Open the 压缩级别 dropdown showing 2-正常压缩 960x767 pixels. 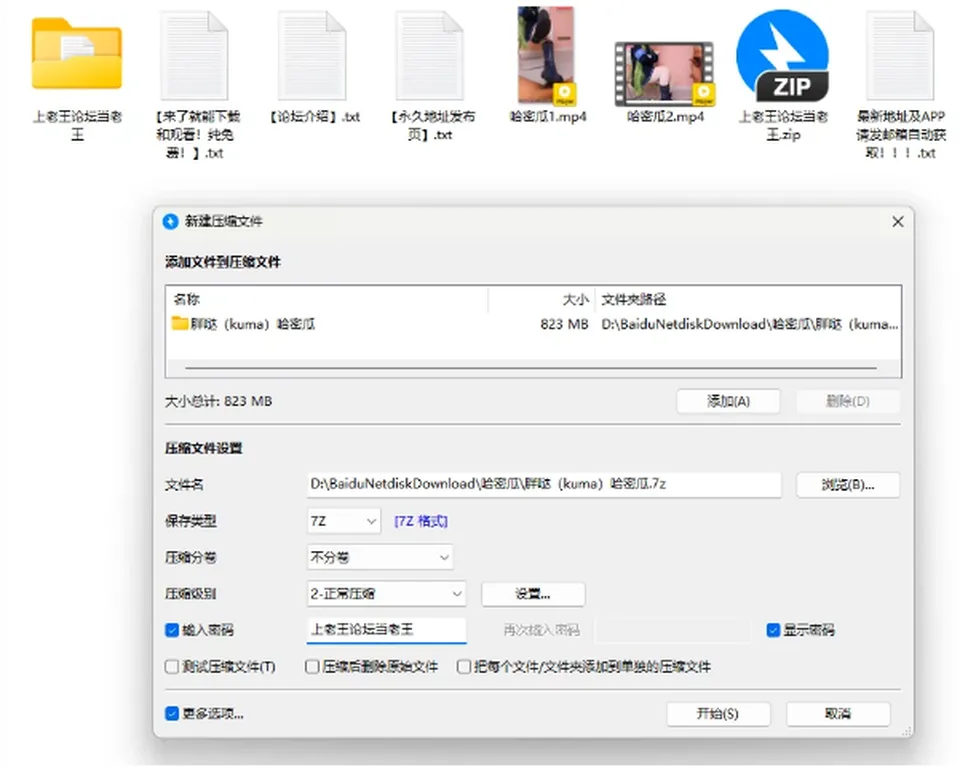(x=386, y=594)
